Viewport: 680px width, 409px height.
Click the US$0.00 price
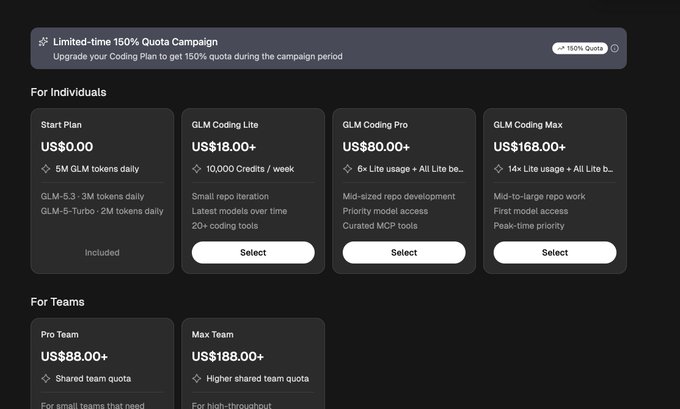coord(67,147)
